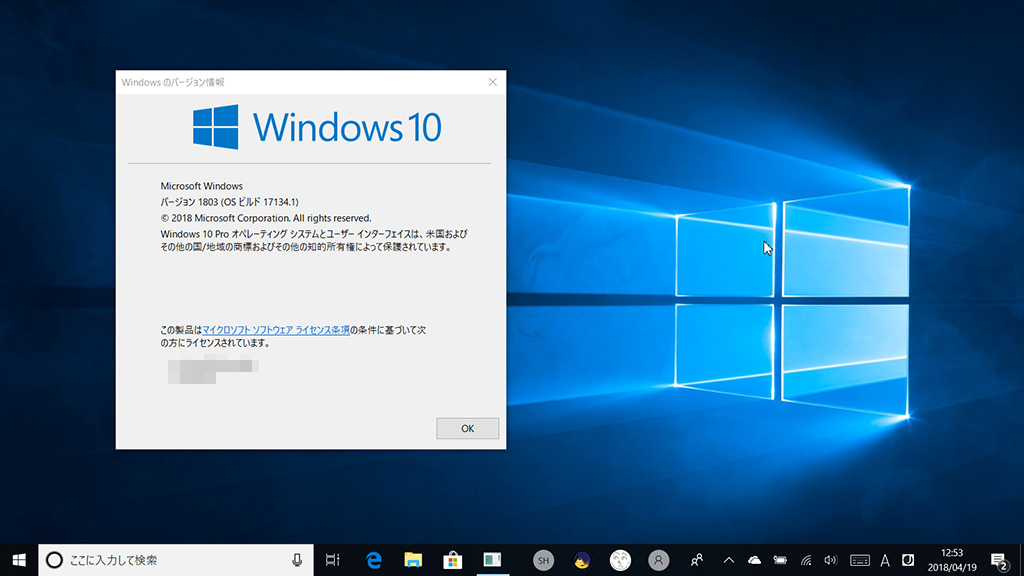Viewport: 1024px width, 576px height.
Task: Open the OneDrive cloud tray icon
Action: coord(754,560)
